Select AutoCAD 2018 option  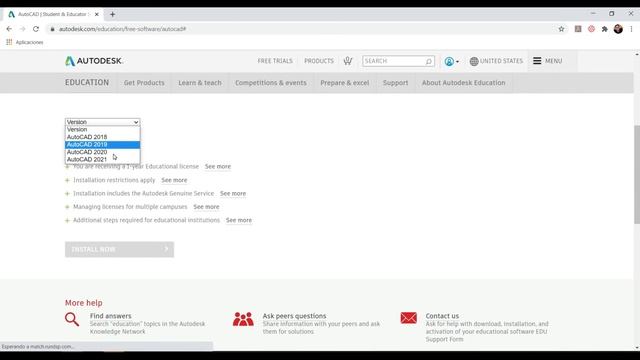[102, 137]
